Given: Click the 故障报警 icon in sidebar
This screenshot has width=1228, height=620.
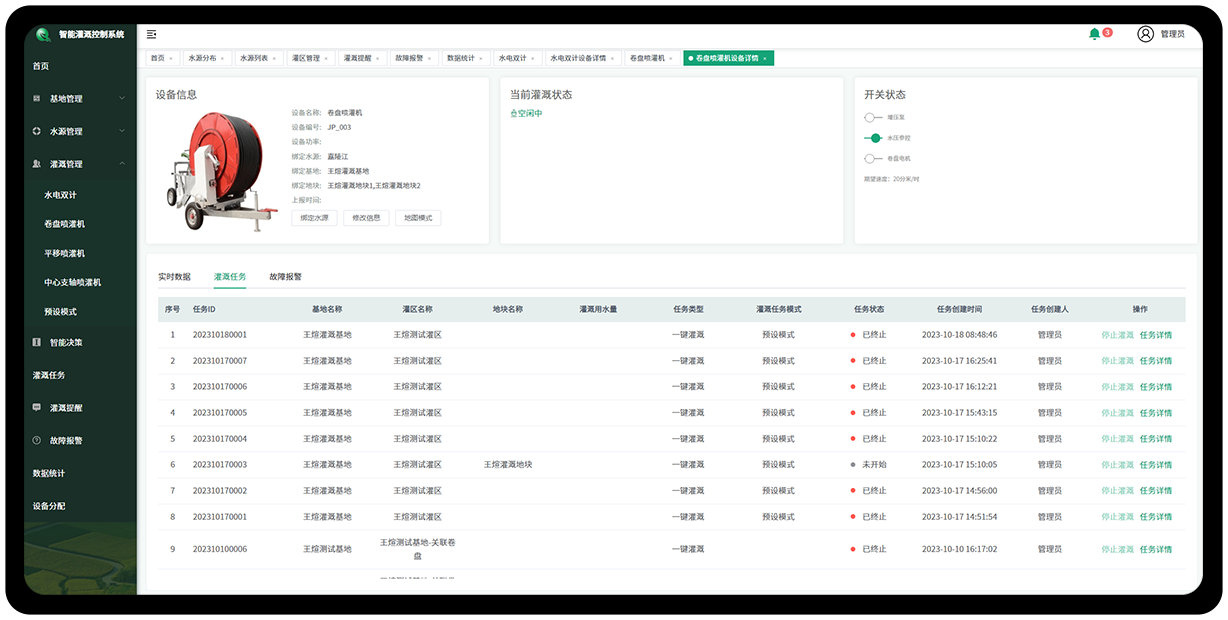Looking at the screenshot, I should pos(37,440).
